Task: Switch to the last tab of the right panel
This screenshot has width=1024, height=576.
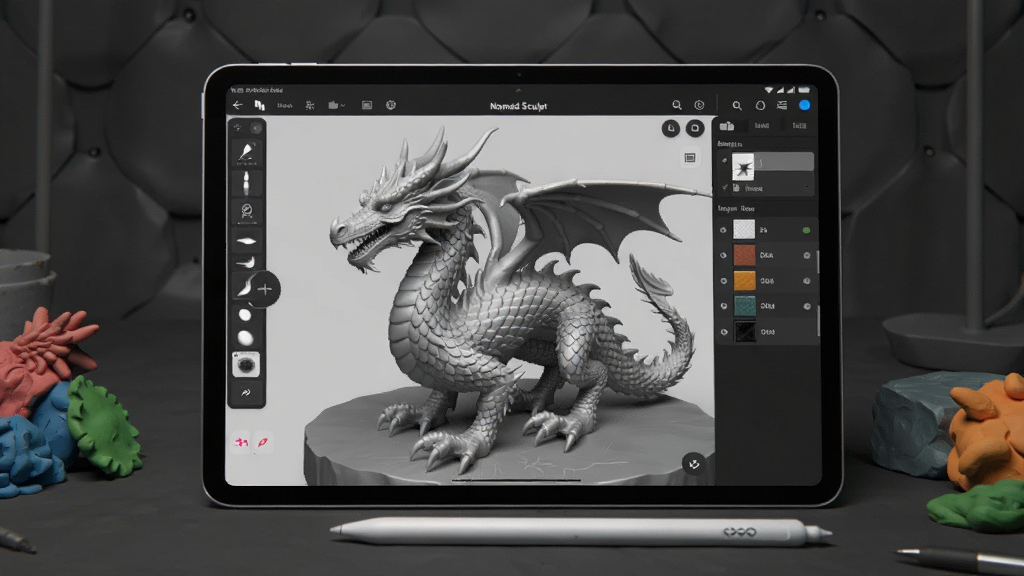Action: pos(799,126)
